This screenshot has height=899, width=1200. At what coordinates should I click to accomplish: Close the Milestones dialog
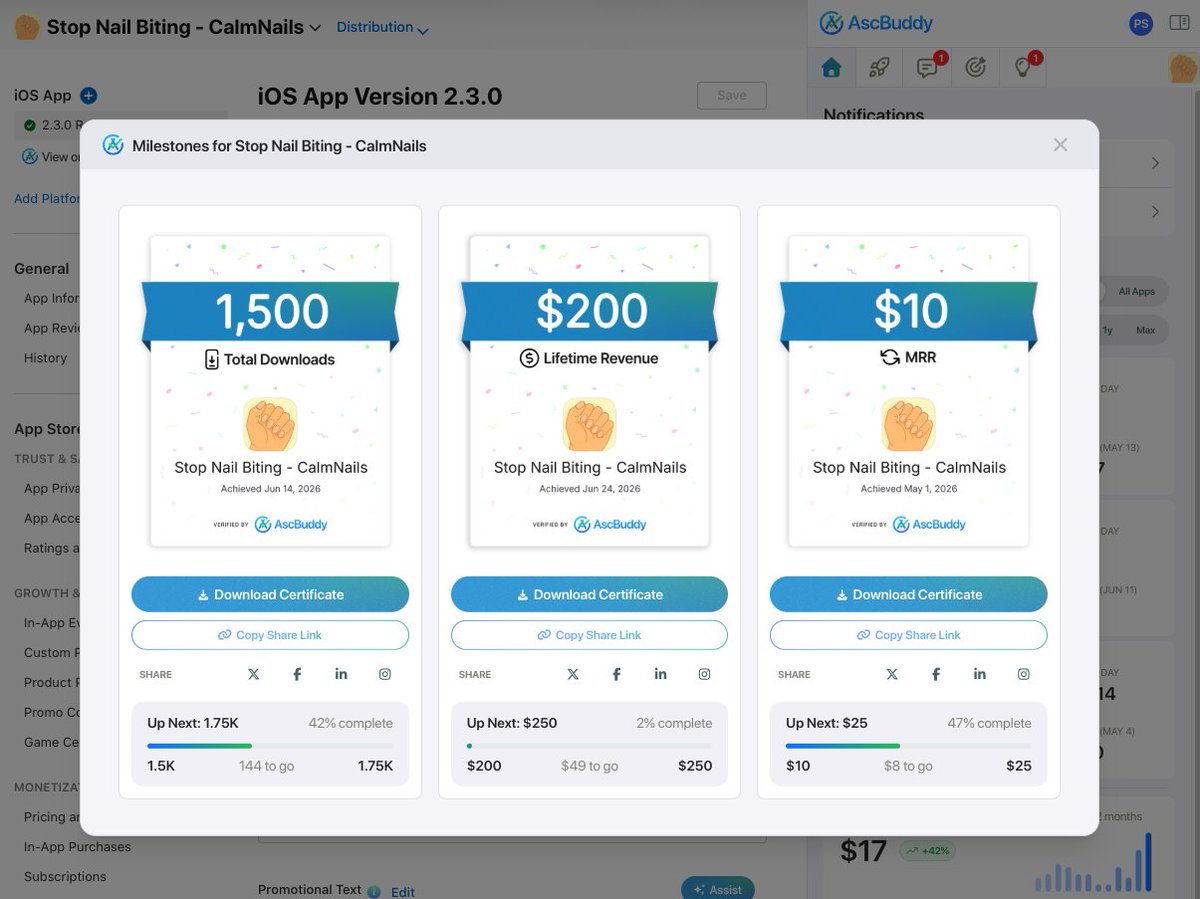[x=1060, y=145]
